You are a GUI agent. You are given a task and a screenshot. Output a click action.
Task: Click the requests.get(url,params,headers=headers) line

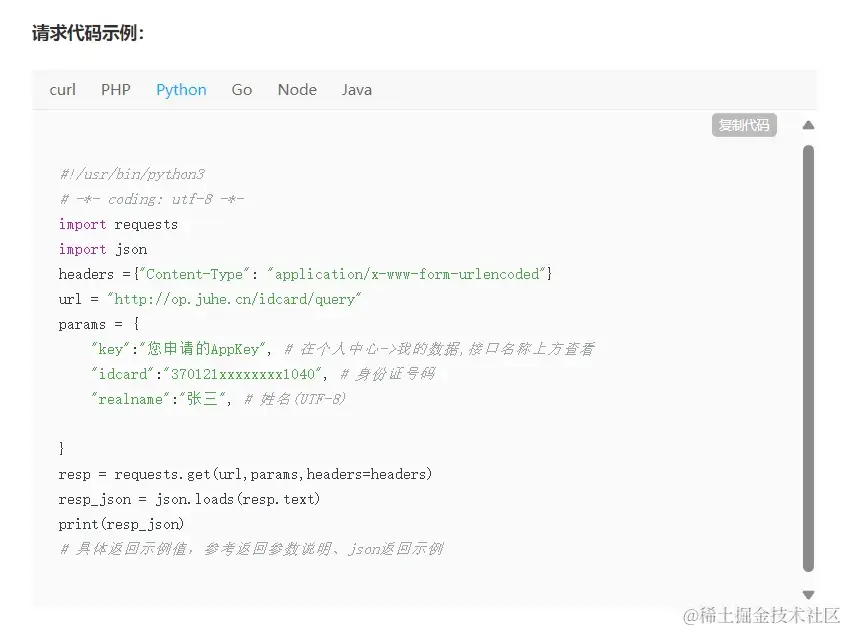(x=245, y=474)
